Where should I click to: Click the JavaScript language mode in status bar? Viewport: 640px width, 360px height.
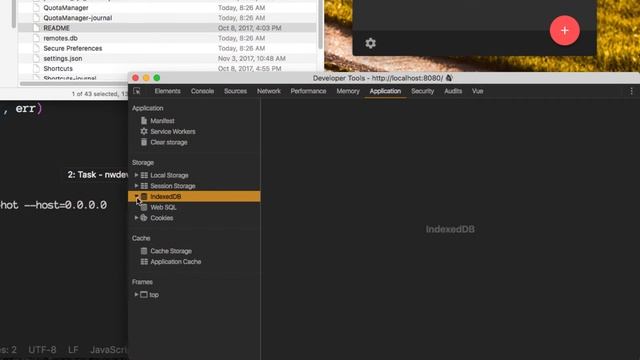point(109,350)
